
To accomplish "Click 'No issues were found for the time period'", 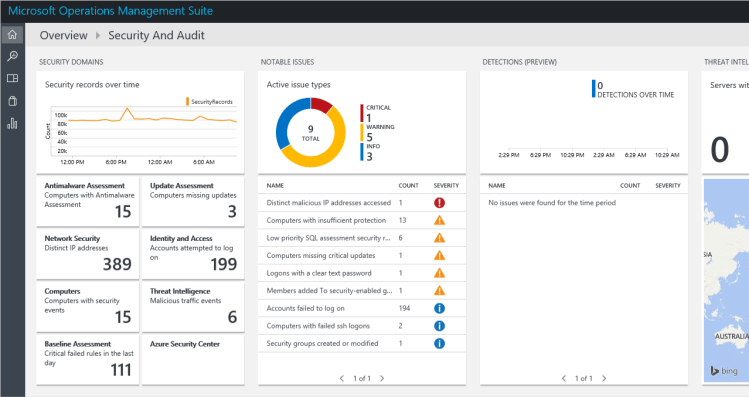I will [x=552, y=203].
